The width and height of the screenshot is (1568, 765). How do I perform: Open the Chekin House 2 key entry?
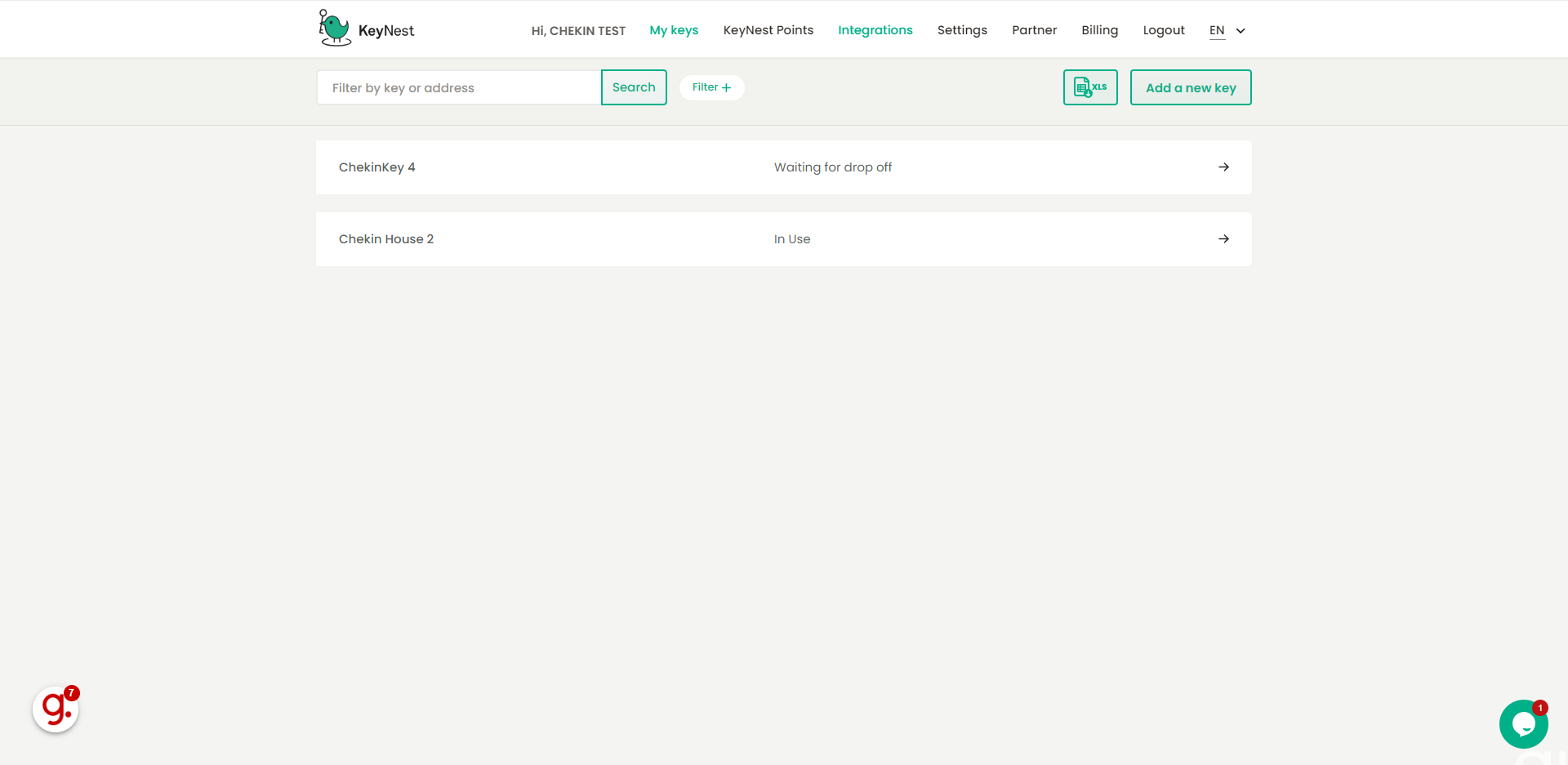pyautogui.click(x=386, y=239)
